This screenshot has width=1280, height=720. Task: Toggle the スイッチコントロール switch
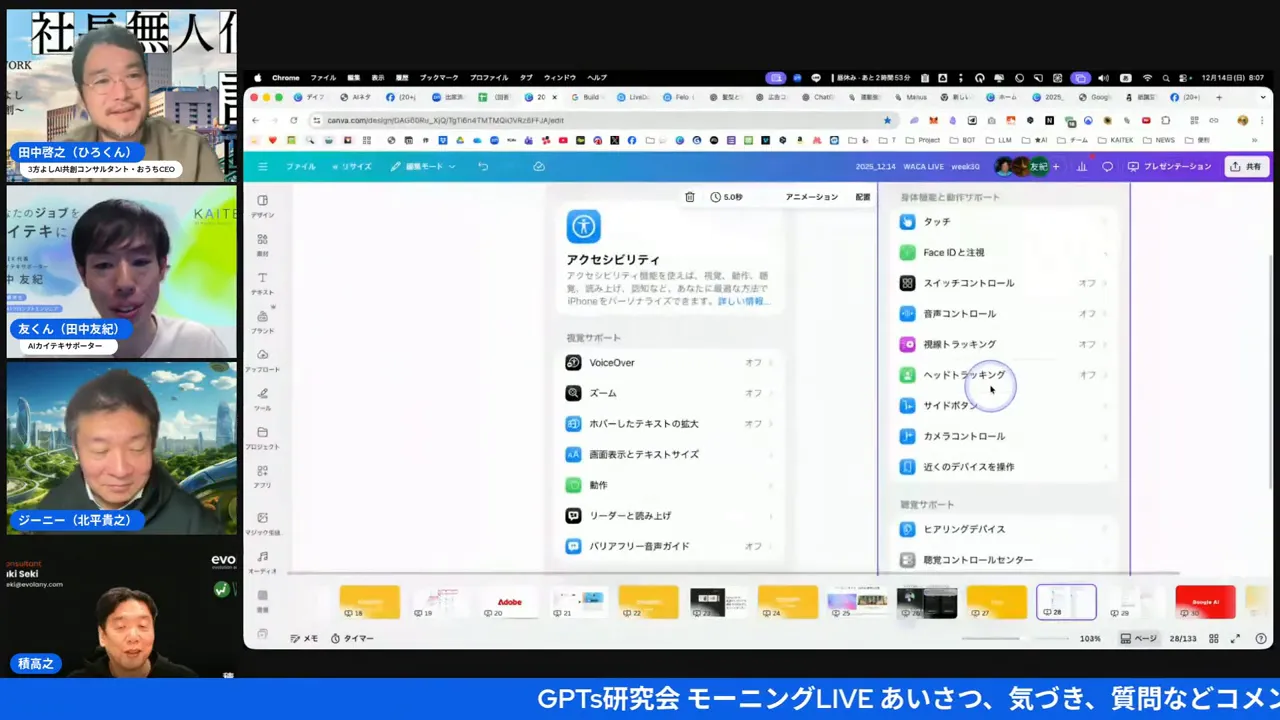coord(1087,283)
